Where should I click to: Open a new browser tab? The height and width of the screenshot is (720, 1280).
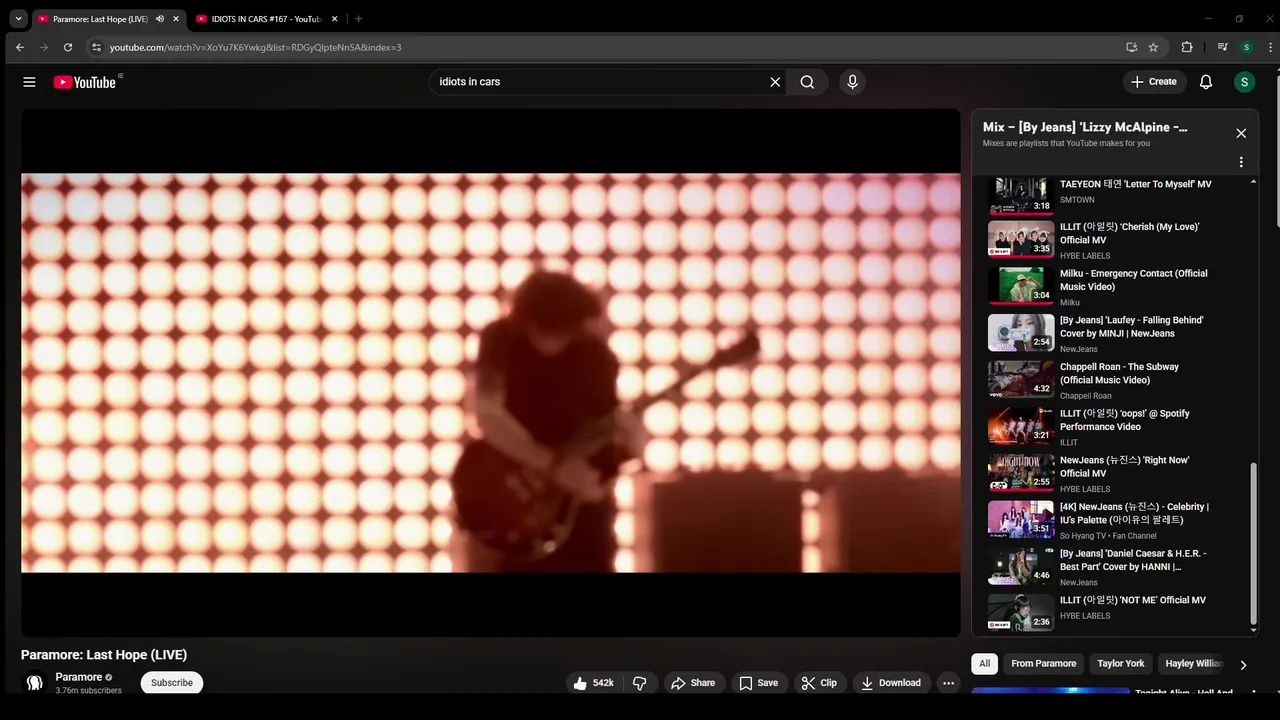(x=358, y=19)
